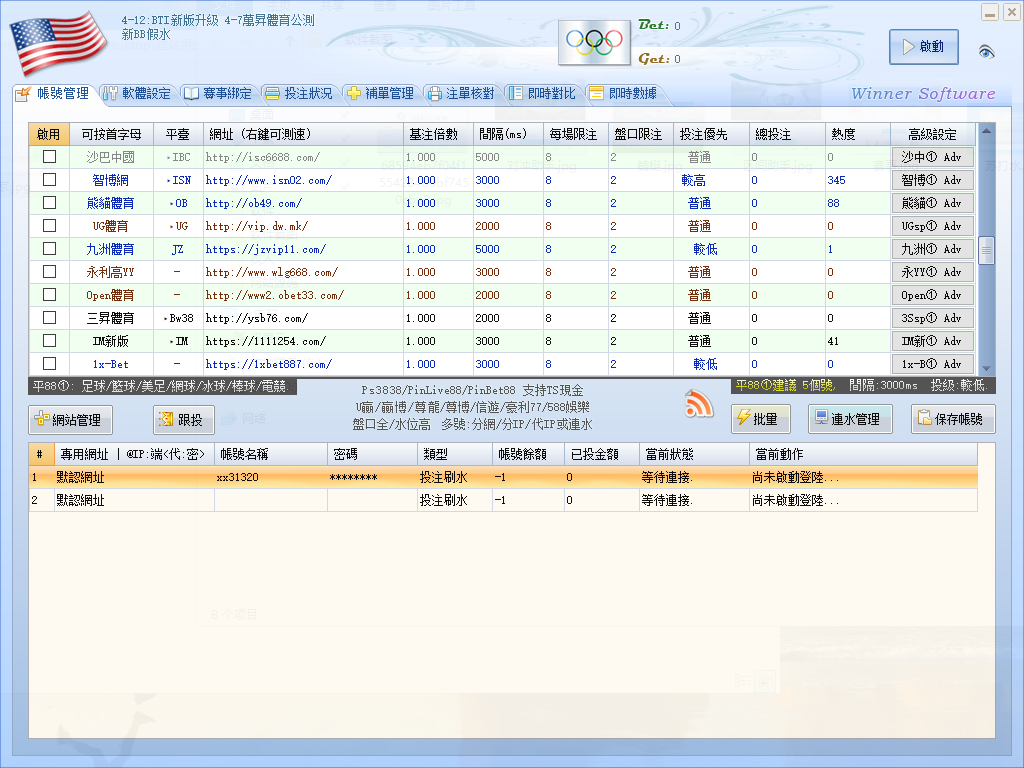Click the orange RSS feed icon
The height and width of the screenshot is (768, 1024).
click(x=699, y=403)
